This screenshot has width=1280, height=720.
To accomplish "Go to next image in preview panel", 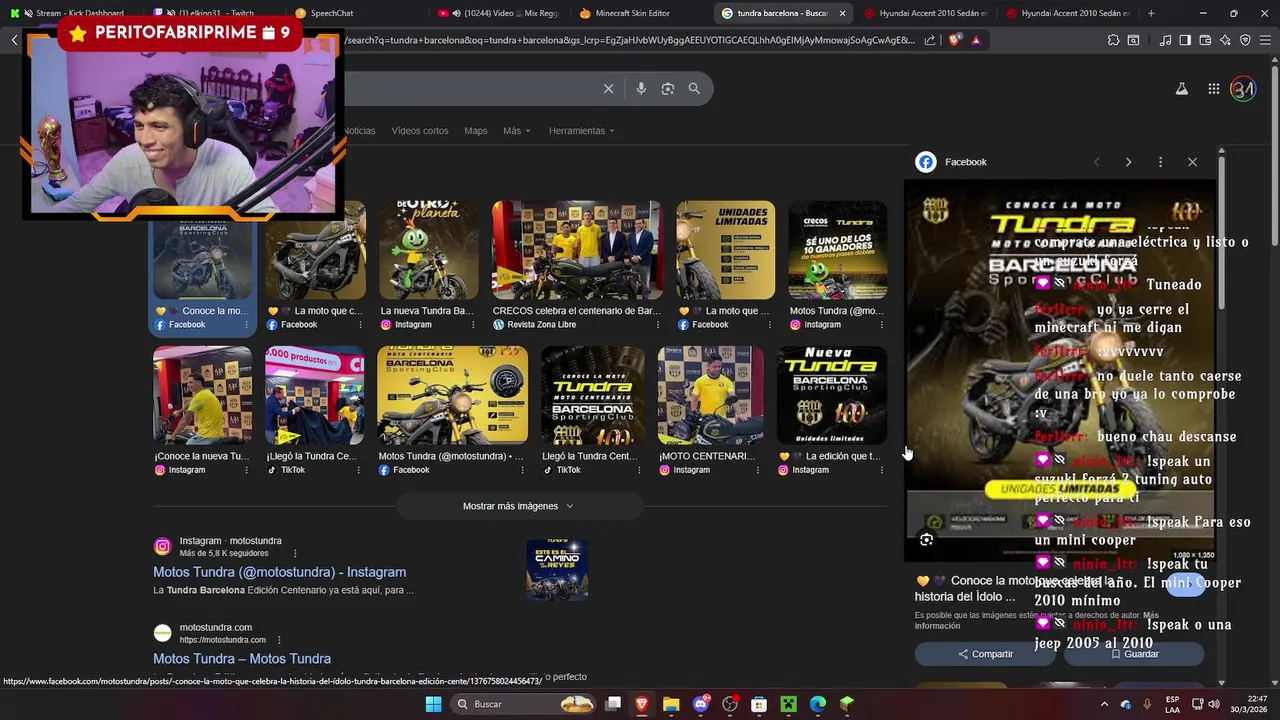I will tap(1128, 162).
